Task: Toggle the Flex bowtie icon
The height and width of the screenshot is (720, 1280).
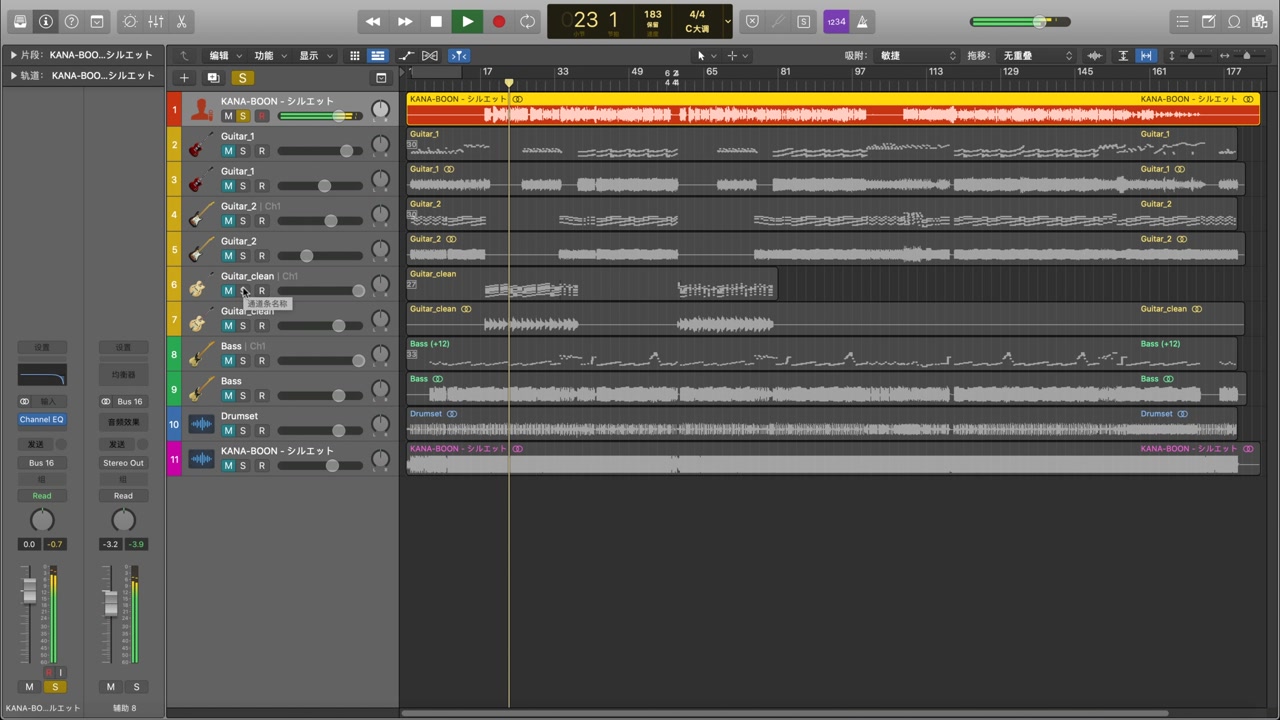Action: click(430, 56)
